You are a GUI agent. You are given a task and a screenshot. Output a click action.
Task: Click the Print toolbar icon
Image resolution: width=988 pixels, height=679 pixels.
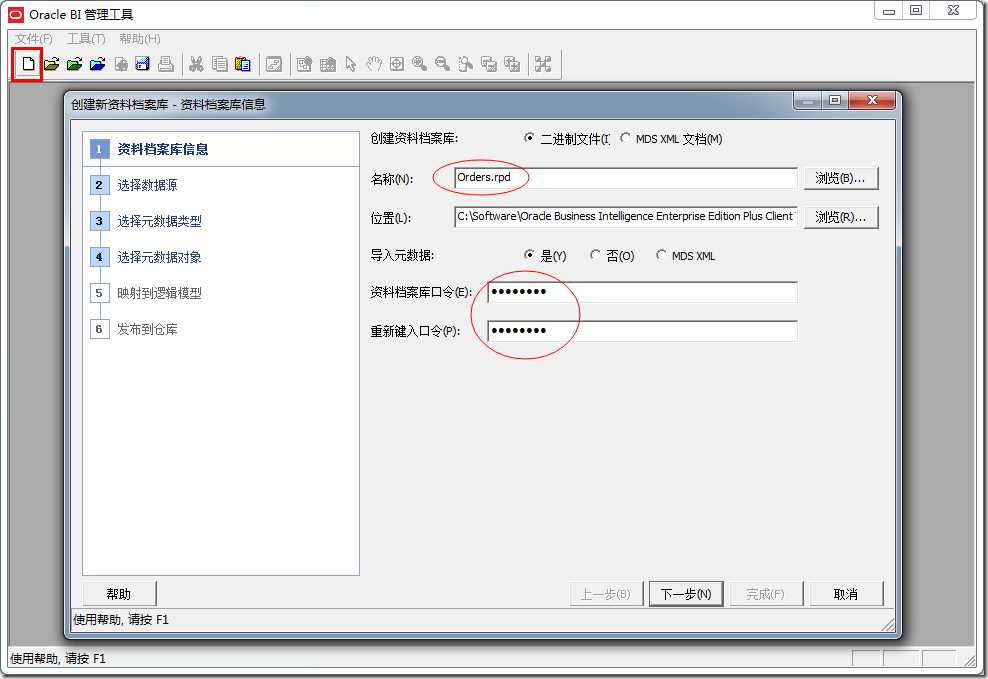[x=166, y=64]
